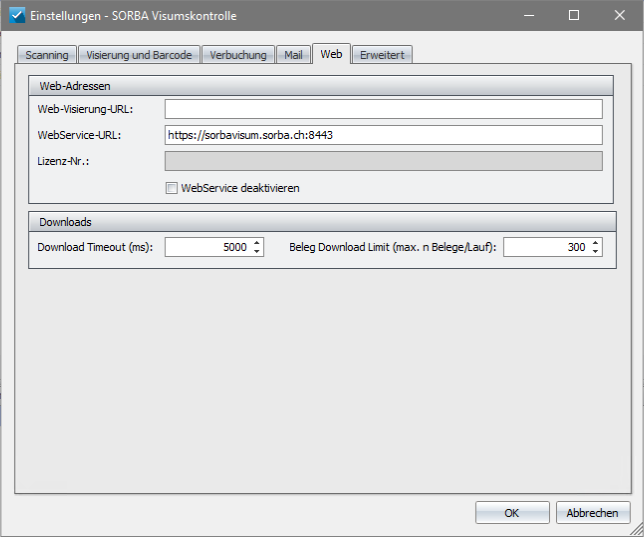The image size is (644, 537).
Task: Click the Lizenz-Nr. label
Action: click(63, 161)
